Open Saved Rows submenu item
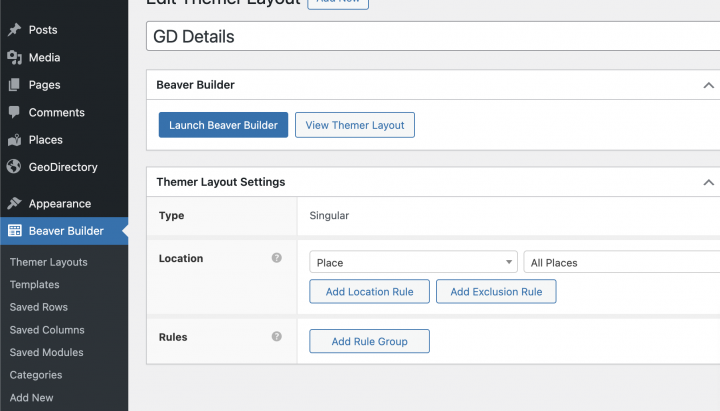 [38, 307]
